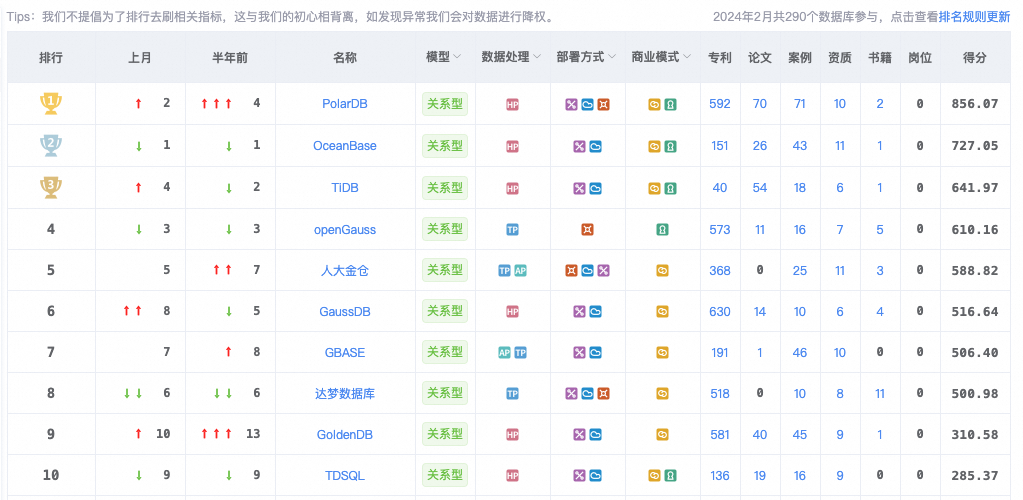The width and height of the screenshot is (1023, 500).
Task: Click the green keyhole icon in the OceanBase row
Action: [670, 147]
